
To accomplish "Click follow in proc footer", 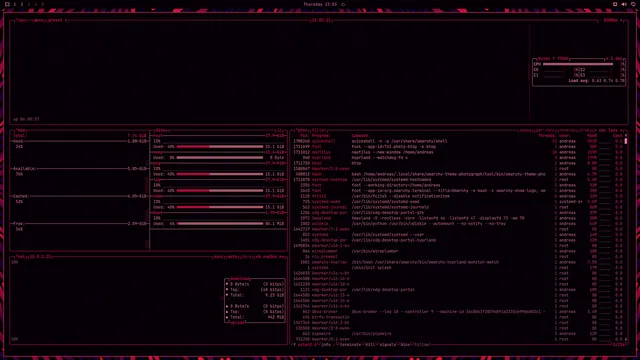I will (422, 345).
